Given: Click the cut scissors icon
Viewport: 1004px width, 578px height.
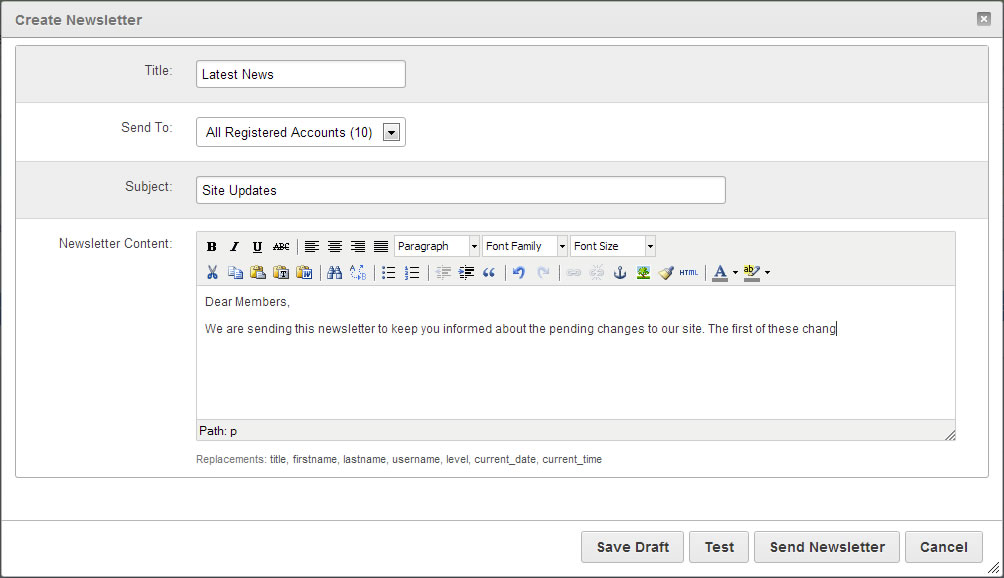Looking at the screenshot, I should [x=212, y=273].
